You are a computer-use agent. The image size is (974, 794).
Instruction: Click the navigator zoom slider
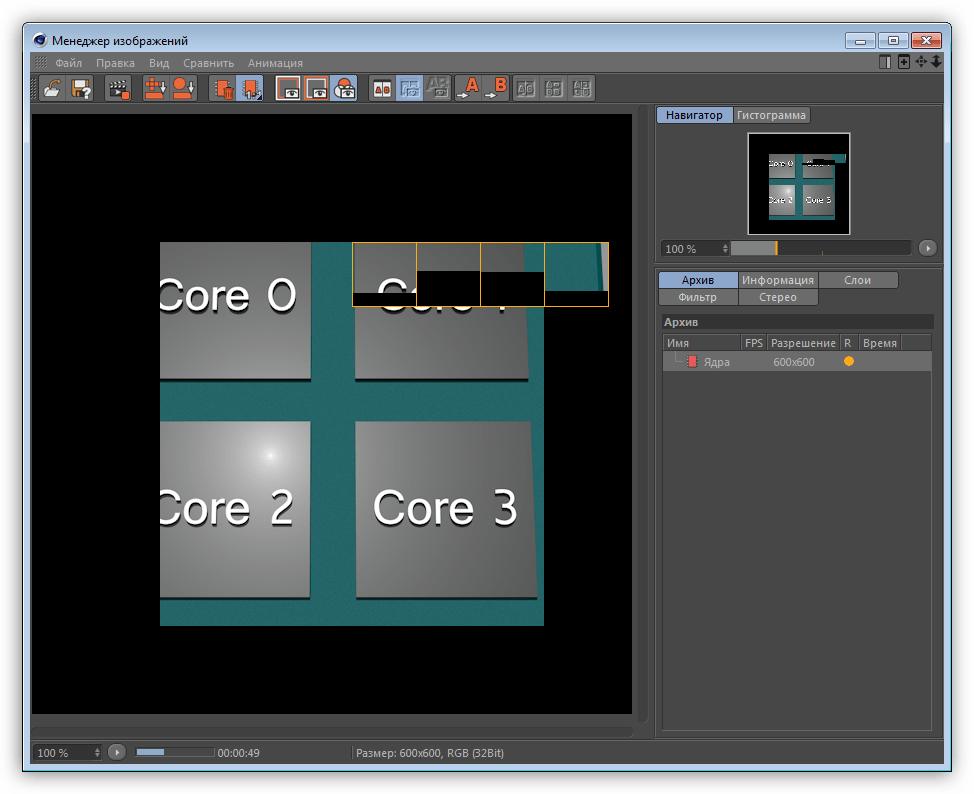pyautogui.click(x=820, y=248)
